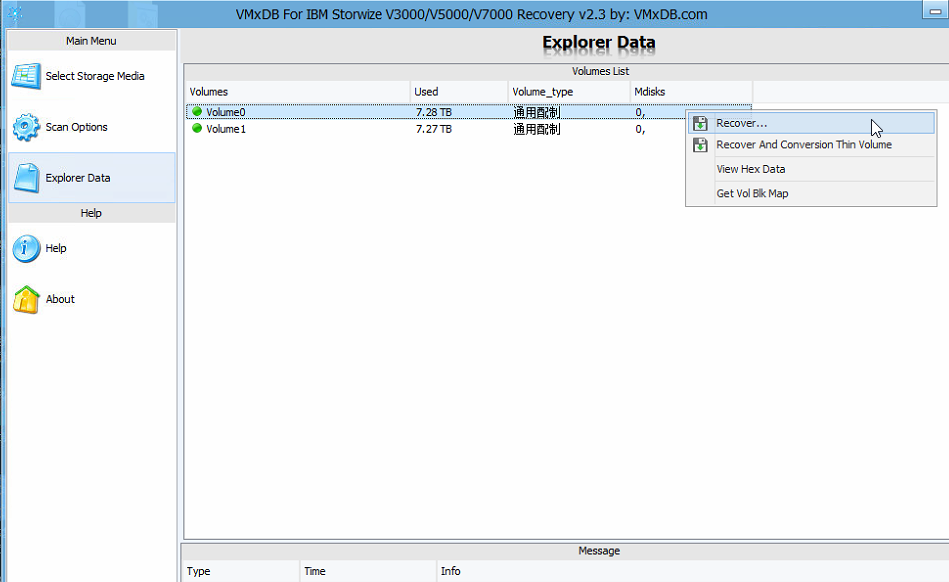Click the green status dot of Volume1

pyautogui.click(x=197, y=128)
